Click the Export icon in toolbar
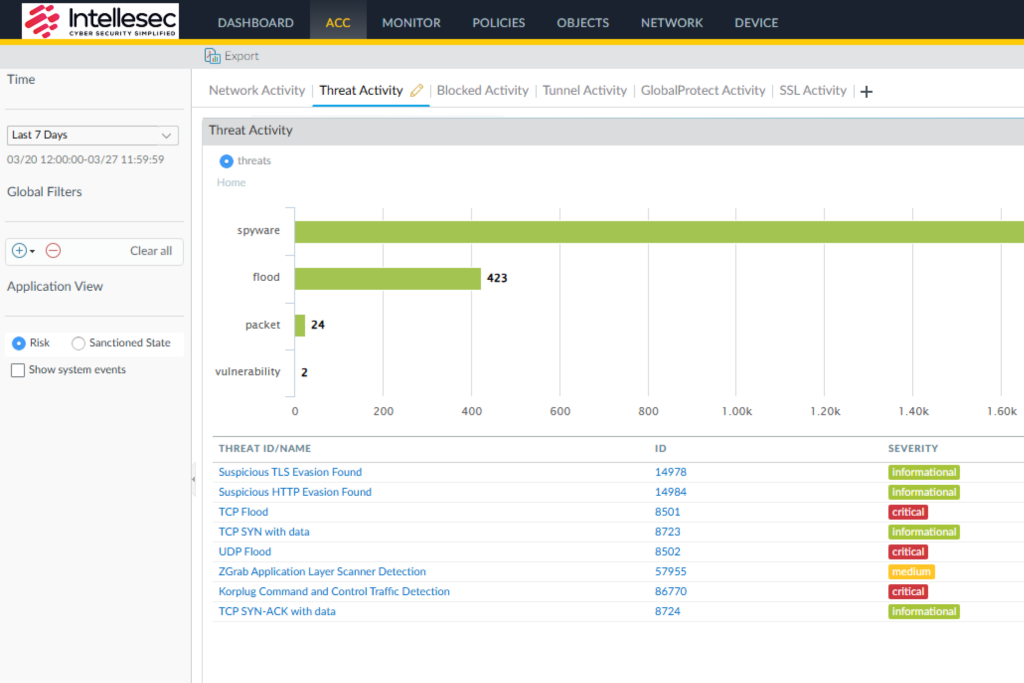The height and width of the screenshot is (683, 1024). tap(212, 56)
